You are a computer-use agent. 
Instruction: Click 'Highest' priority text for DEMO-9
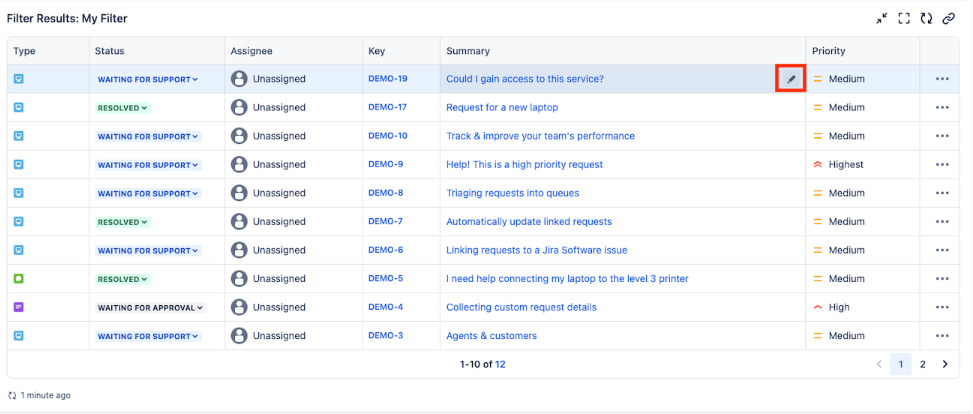[846, 164]
